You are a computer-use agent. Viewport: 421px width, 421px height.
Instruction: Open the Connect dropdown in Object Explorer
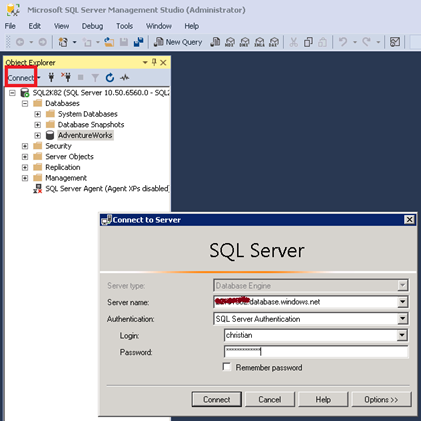39,78
